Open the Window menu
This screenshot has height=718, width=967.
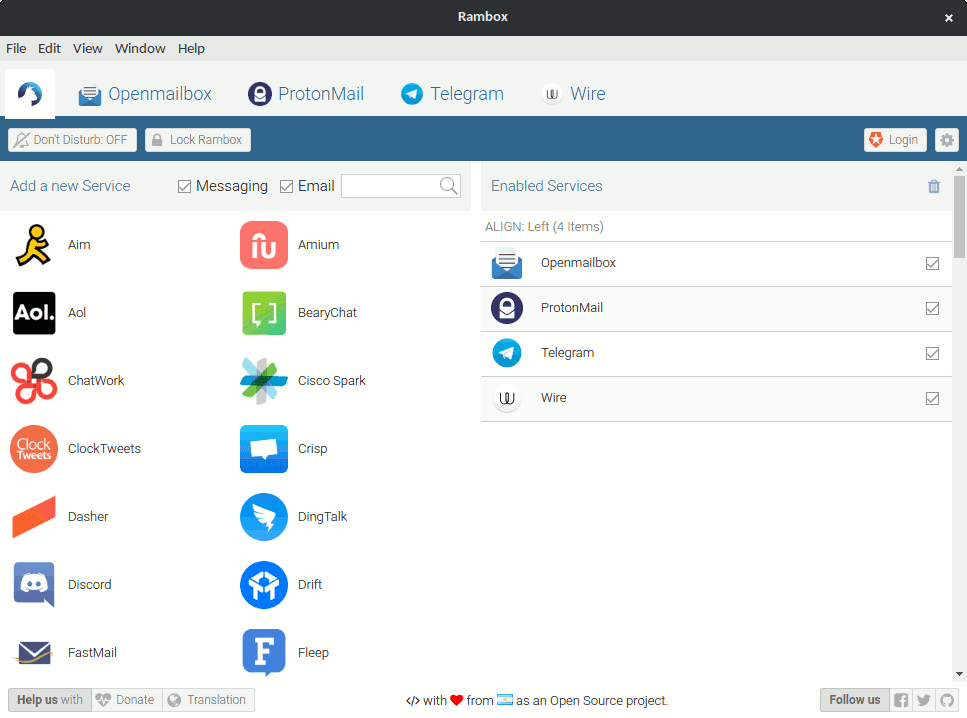coord(140,48)
